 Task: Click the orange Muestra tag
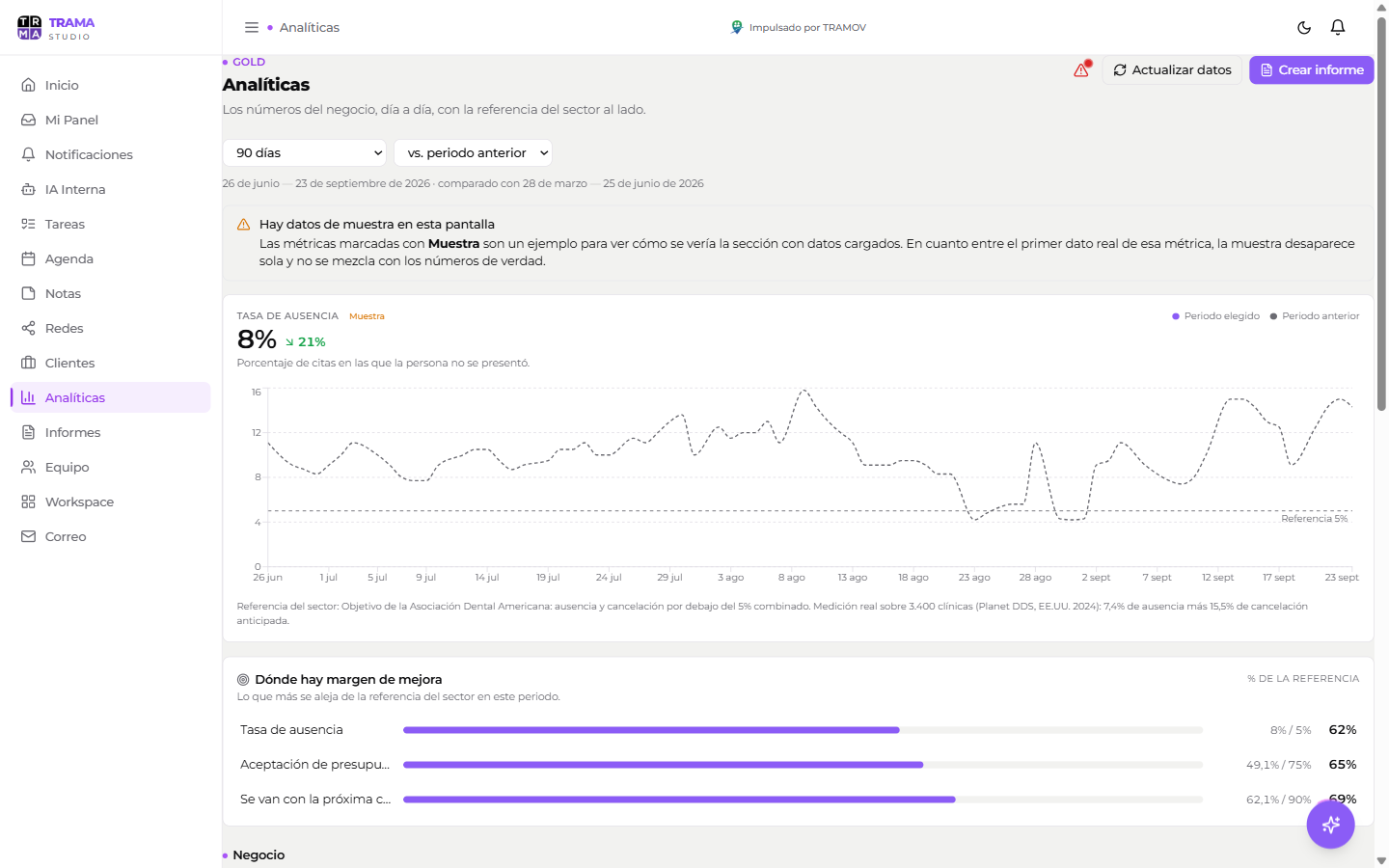coord(367,316)
